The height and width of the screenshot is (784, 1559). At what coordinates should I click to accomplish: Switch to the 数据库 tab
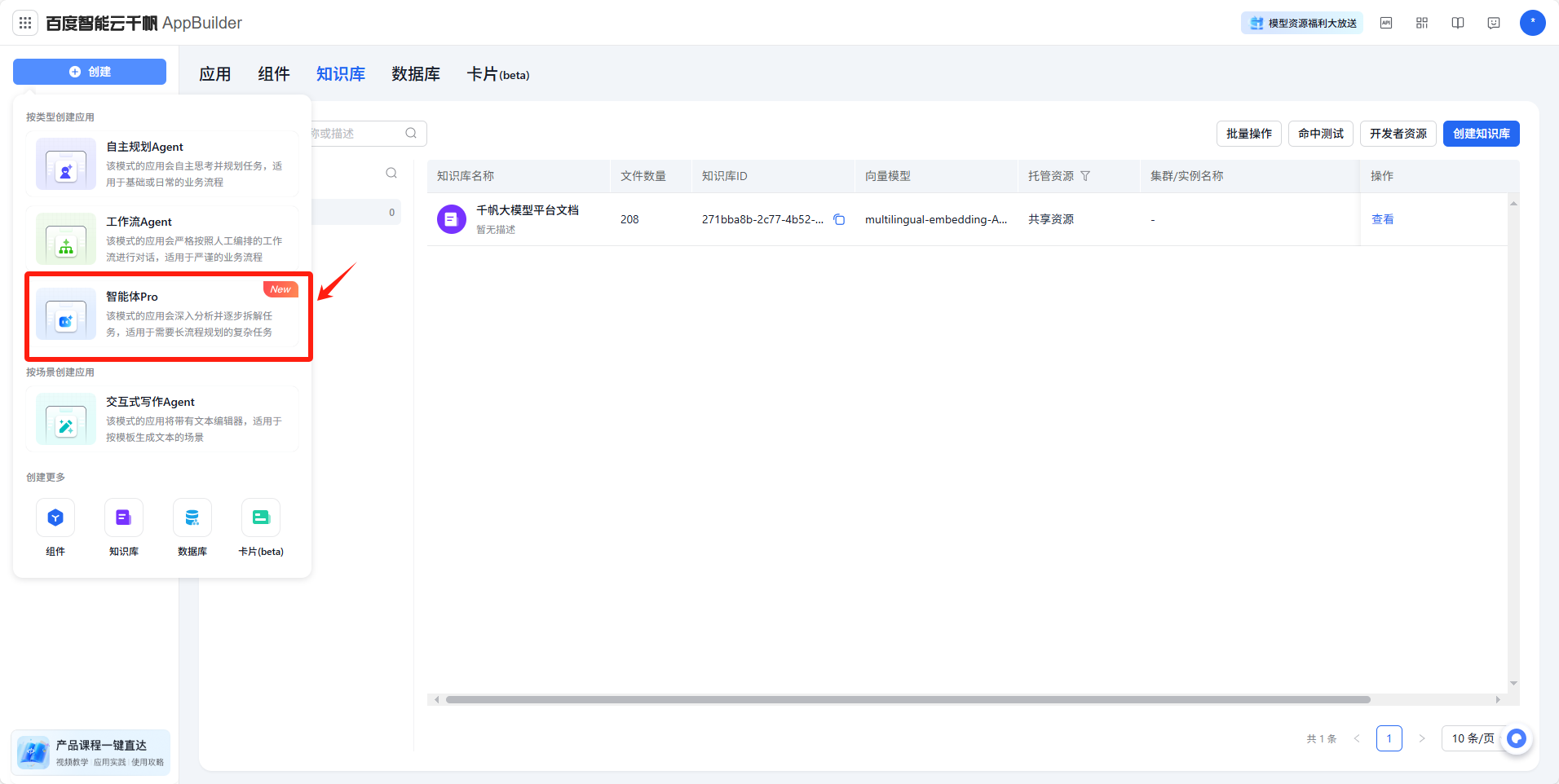416,74
